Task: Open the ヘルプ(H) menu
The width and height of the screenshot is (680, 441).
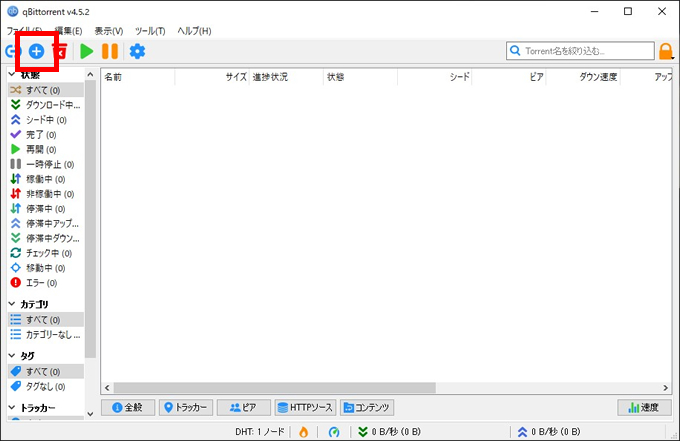Action: tap(194, 31)
